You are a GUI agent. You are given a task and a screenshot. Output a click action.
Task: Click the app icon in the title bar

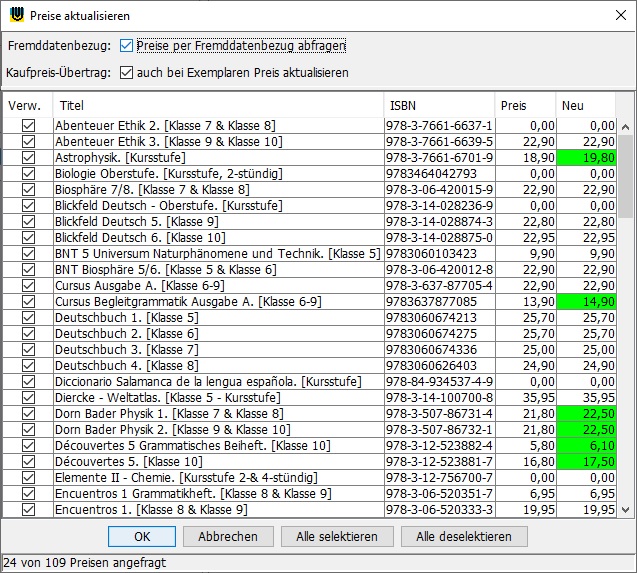click(x=15, y=15)
